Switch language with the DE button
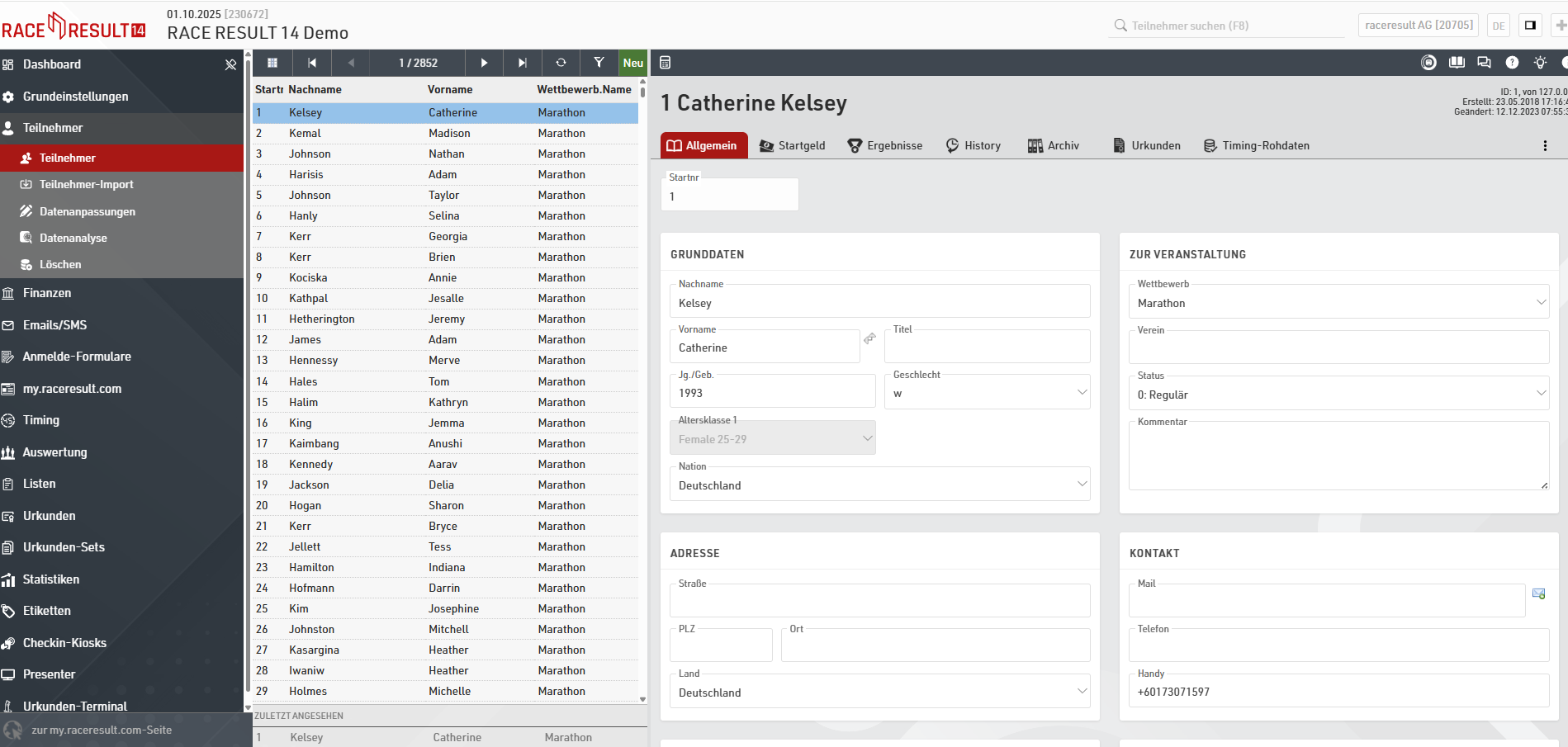Viewport: 1568px width, 747px height. (1499, 26)
